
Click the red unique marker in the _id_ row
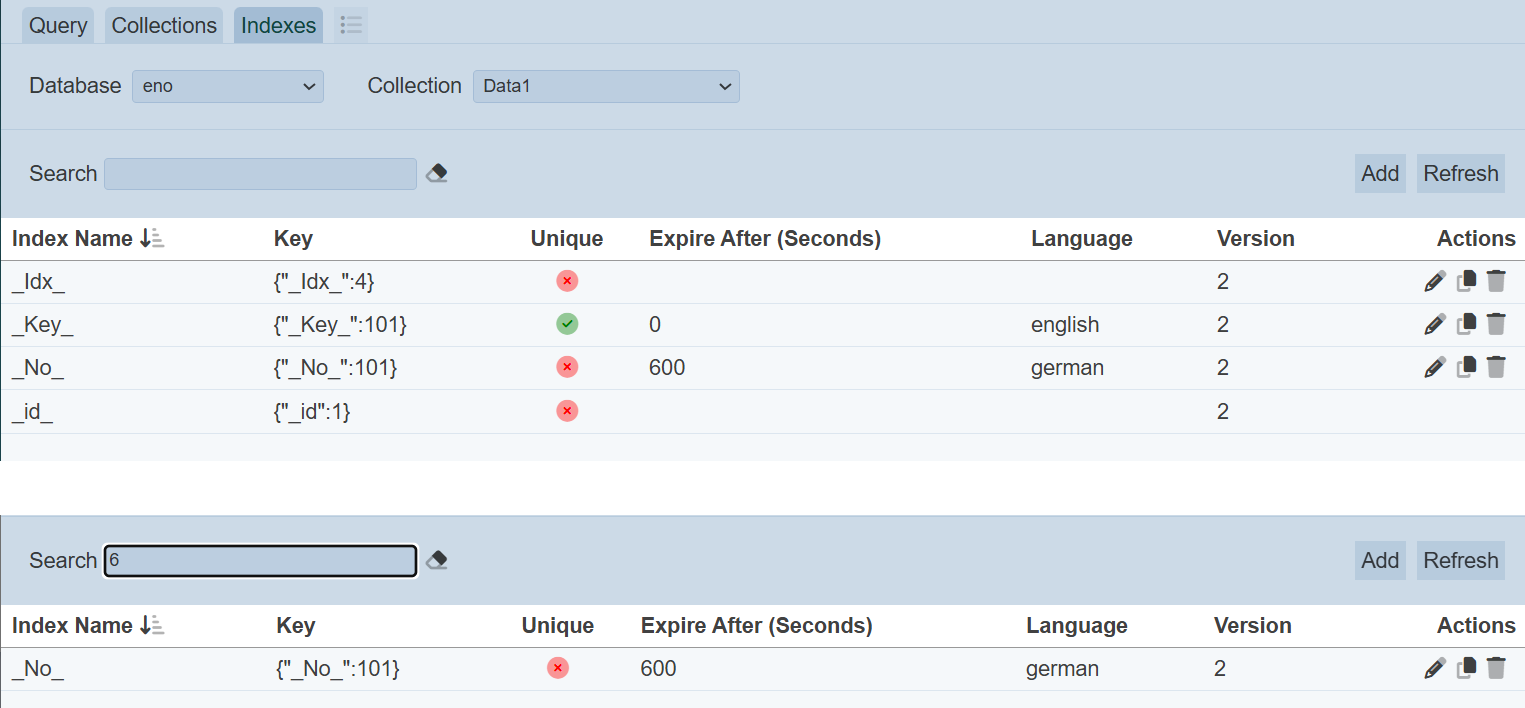[x=567, y=411]
